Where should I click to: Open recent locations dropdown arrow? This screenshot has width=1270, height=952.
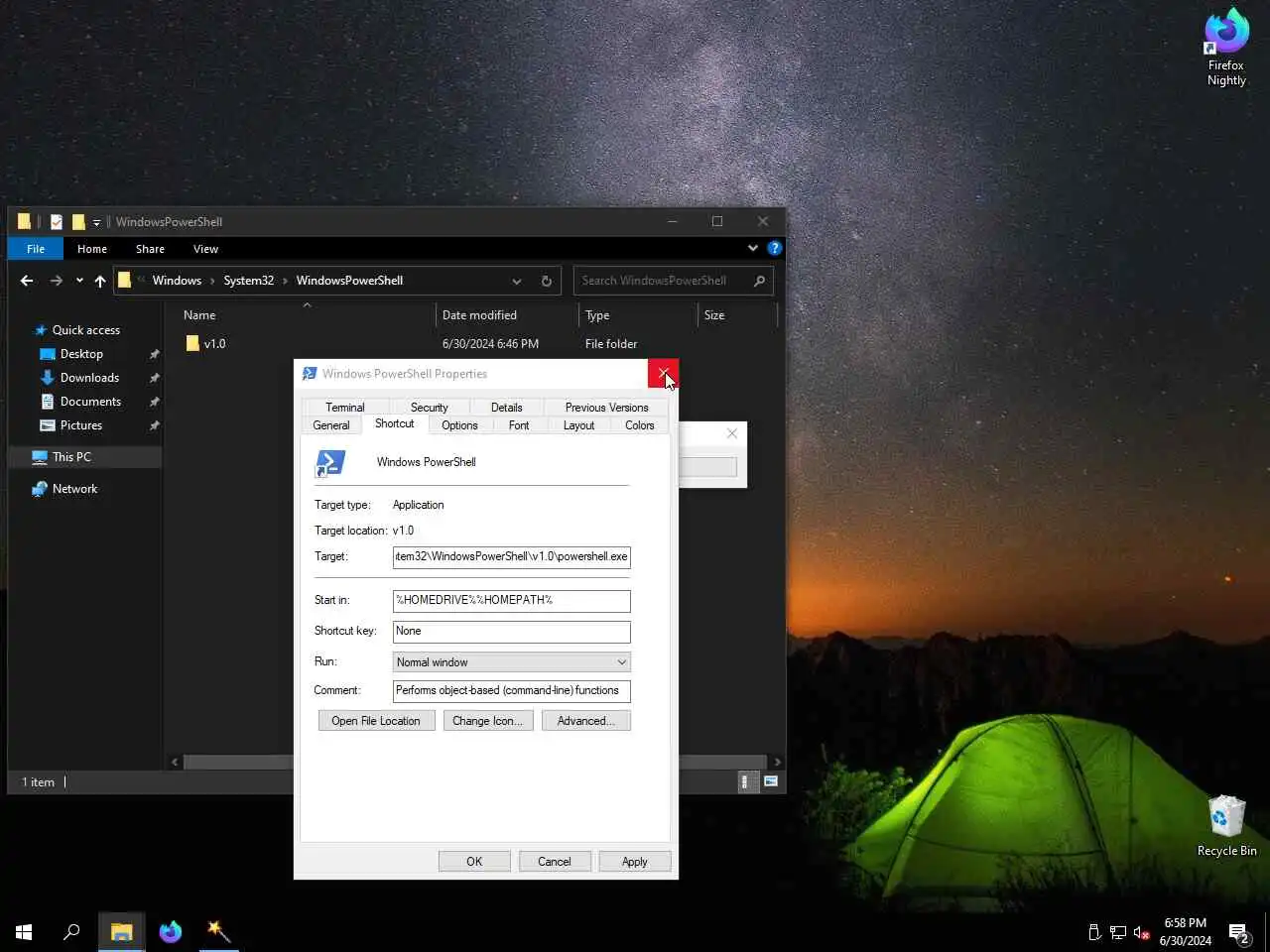click(79, 281)
